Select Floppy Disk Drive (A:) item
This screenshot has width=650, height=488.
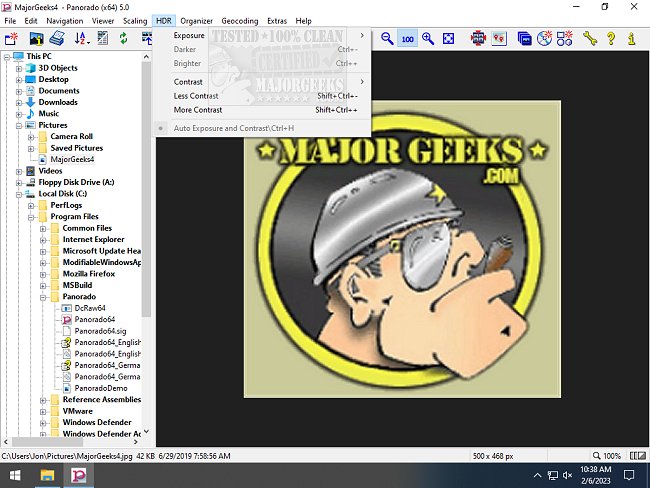coord(76,182)
